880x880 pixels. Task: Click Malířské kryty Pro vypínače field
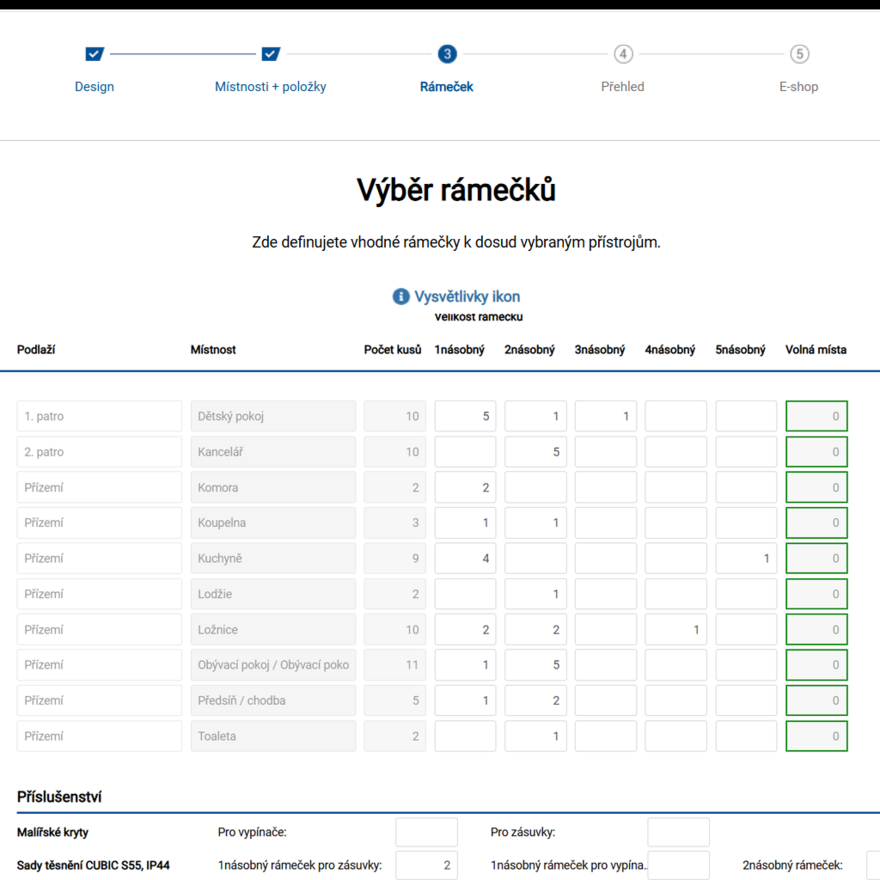click(x=427, y=832)
